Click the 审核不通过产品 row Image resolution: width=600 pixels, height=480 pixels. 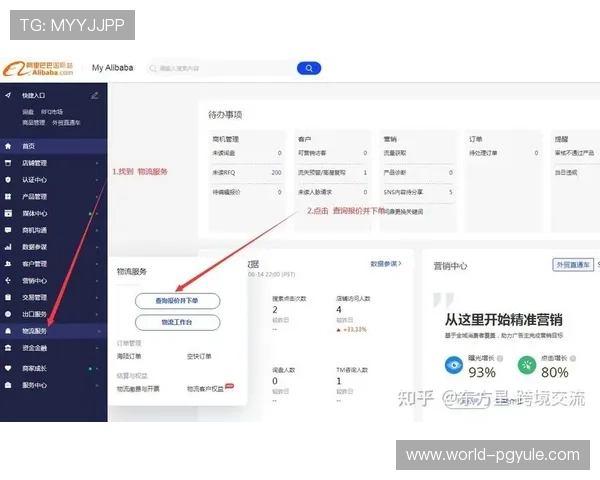pos(577,153)
